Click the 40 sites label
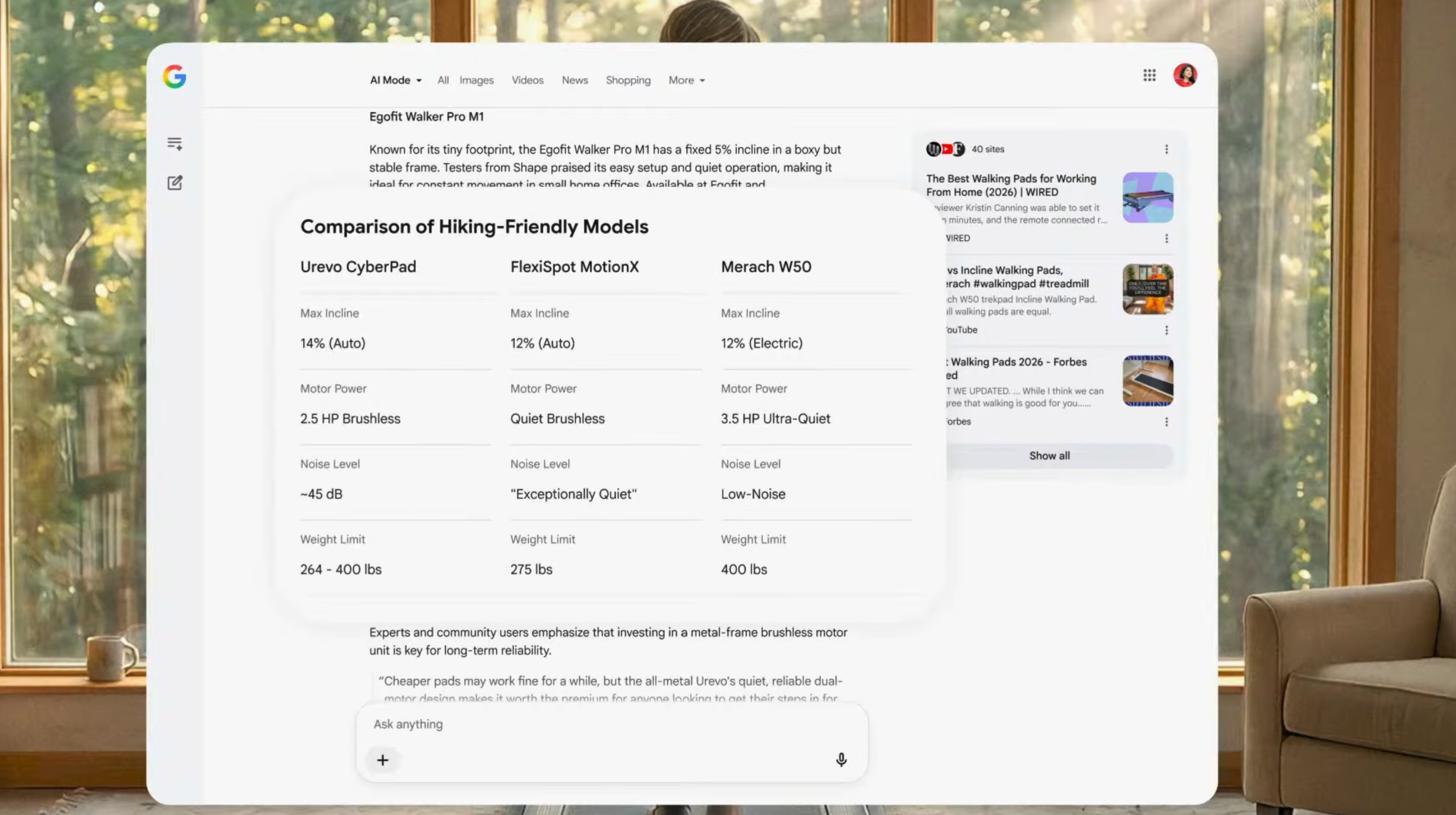This screenshot has width=1456, height=815. pyautogui.click(x=988, y=149)
